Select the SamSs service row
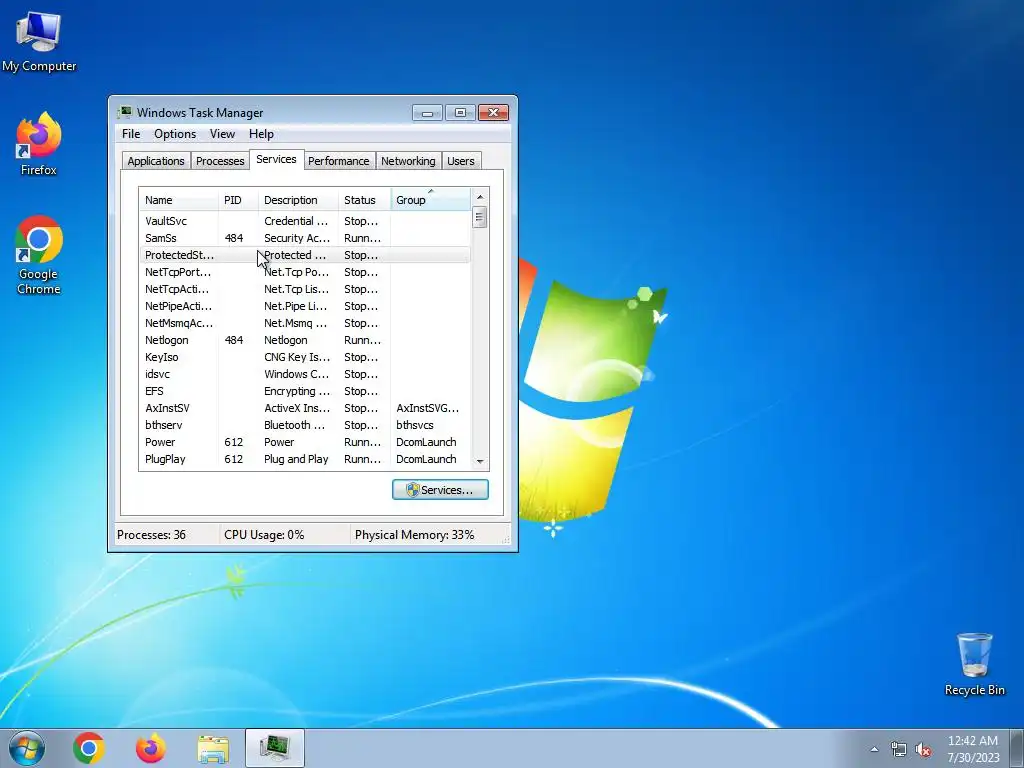Viewport: 1024px width, 768px height. [x=304, y=238]
